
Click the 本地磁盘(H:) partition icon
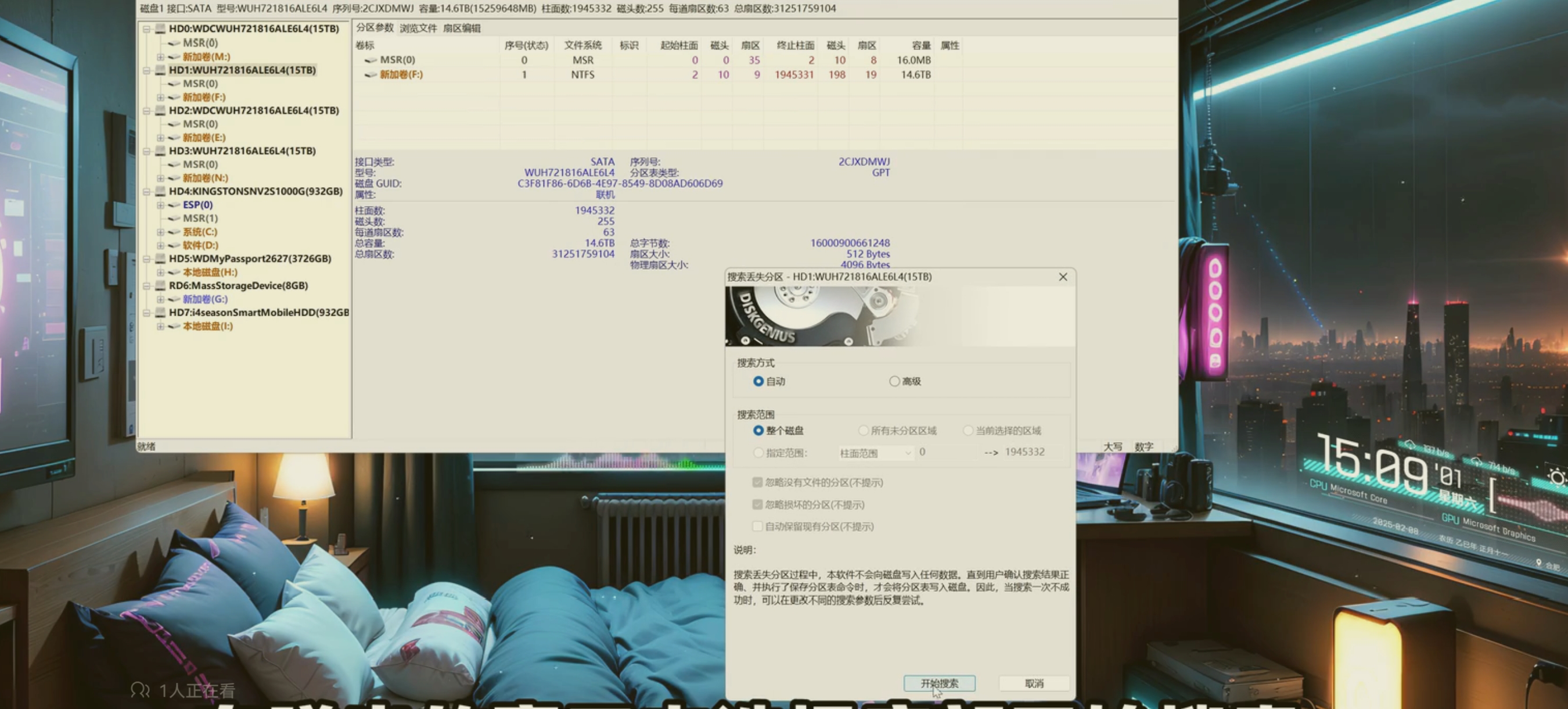pyautogui.click(x=175, y=273)
